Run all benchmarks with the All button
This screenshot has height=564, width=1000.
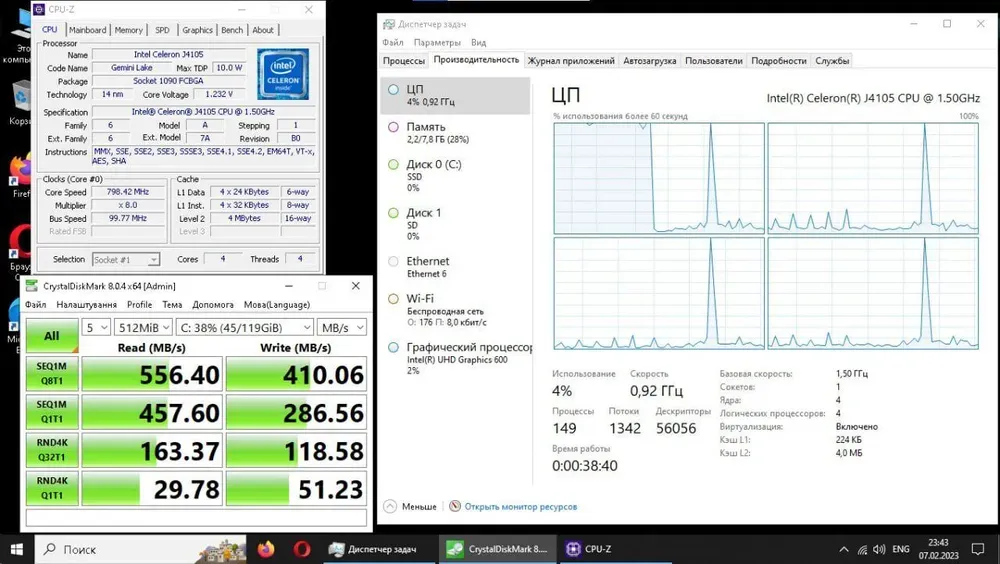51,336
